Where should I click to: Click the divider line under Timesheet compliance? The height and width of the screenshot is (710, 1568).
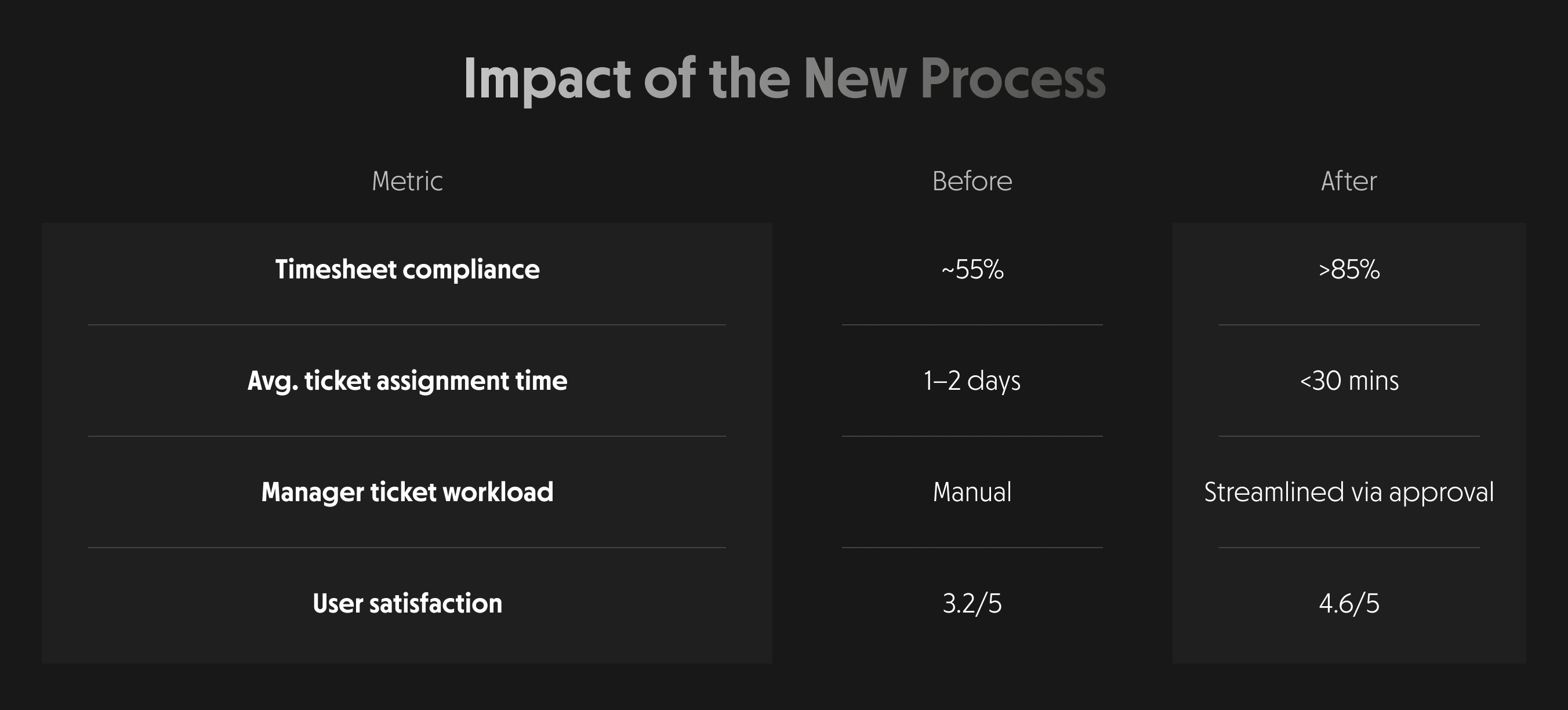click(407, 325)
